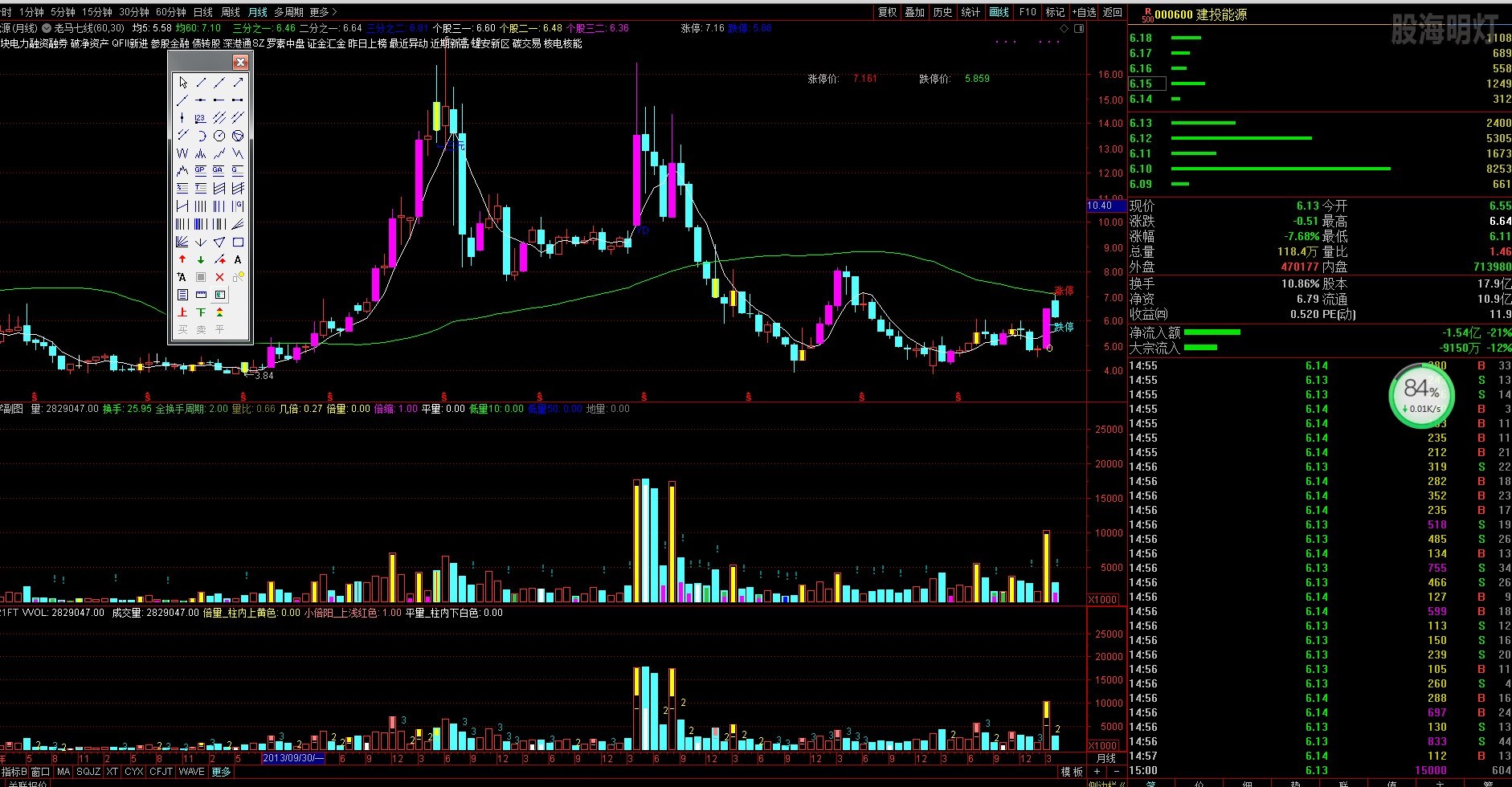Image resolution: width=1512 pixels, height=787 pixels.
Task: Click the 叠加 overlay button
Action: [915, 12]
